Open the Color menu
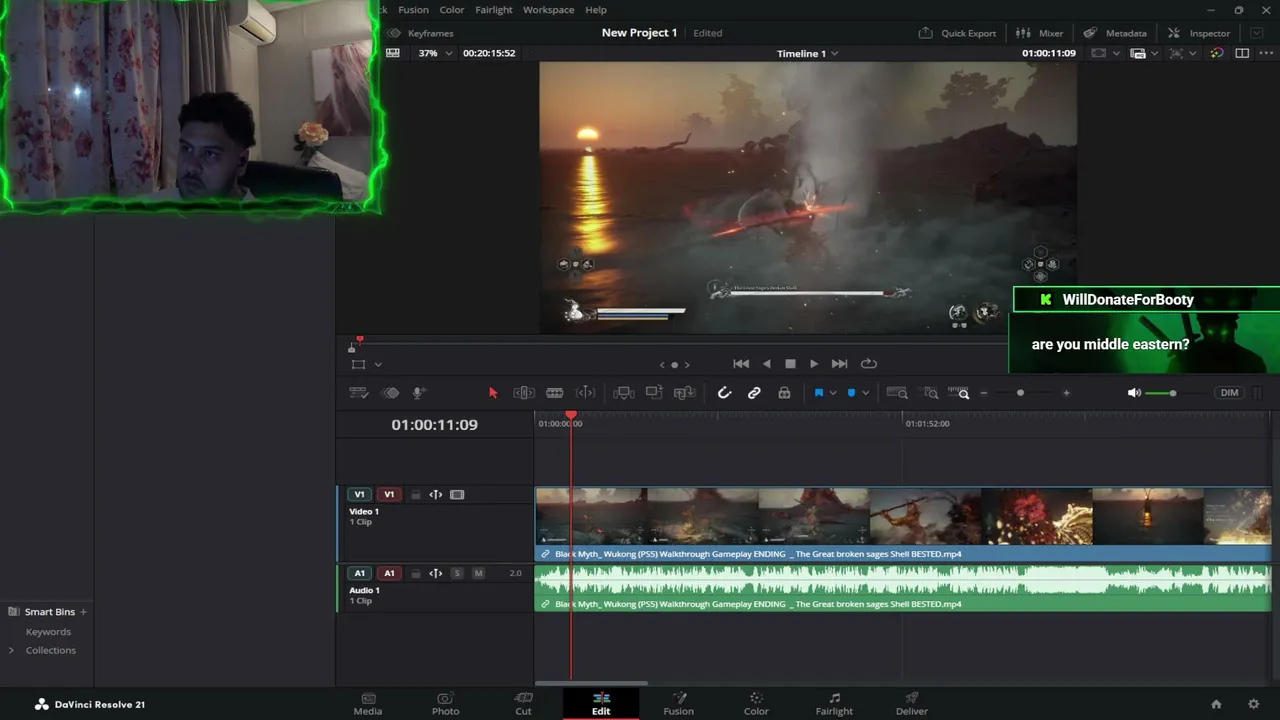The image size is (1280, 720). click(x=452, y=10)
